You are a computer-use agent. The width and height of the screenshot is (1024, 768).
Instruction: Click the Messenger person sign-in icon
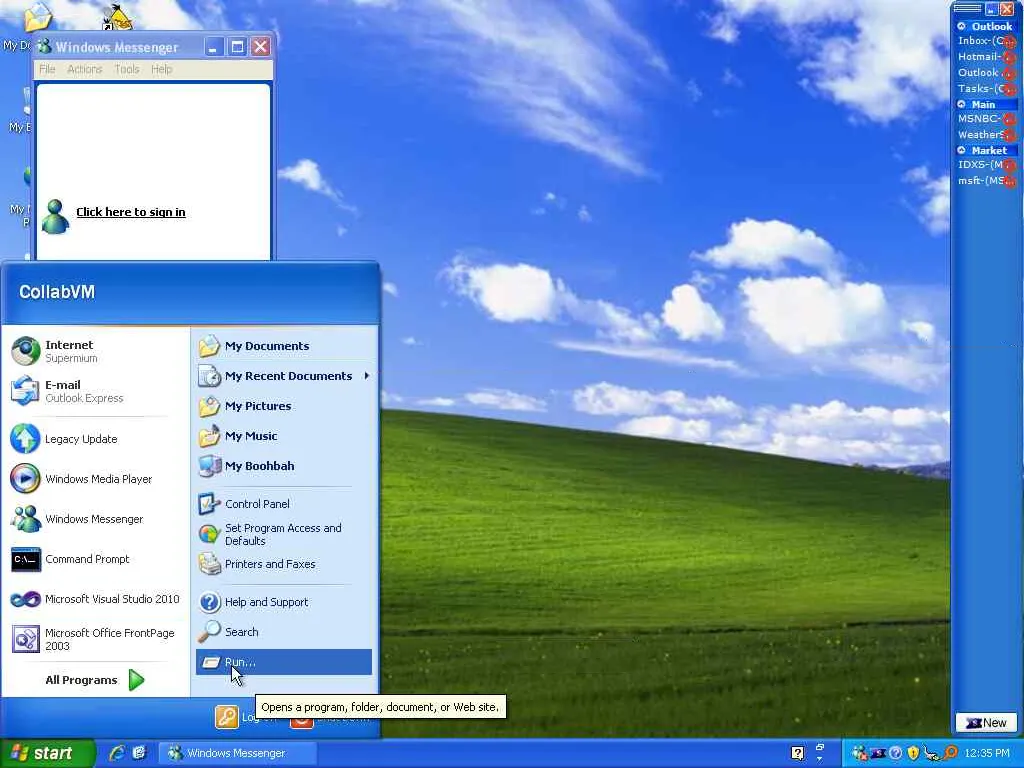(x=56, y=216)
